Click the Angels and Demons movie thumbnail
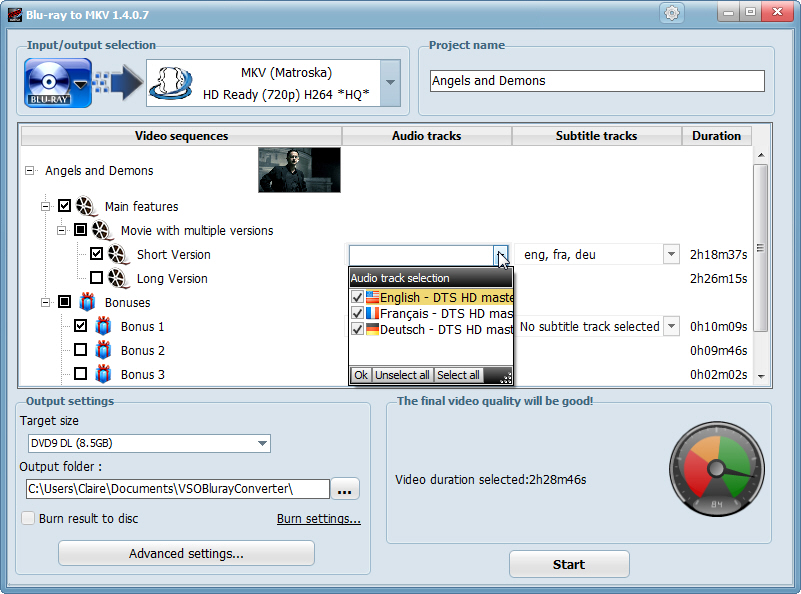 coord(299,170)
